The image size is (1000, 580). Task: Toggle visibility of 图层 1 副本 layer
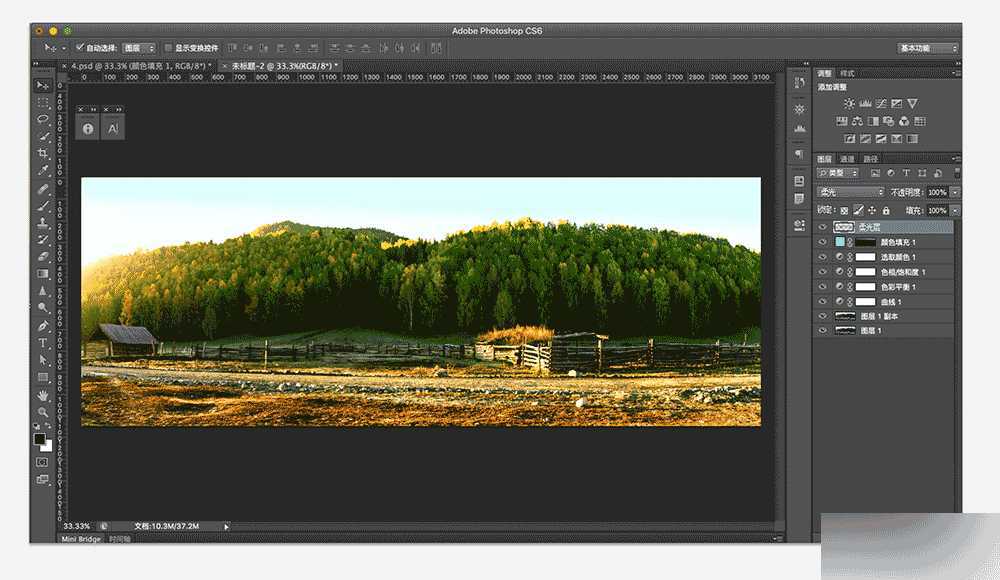(x=821, y=315)
